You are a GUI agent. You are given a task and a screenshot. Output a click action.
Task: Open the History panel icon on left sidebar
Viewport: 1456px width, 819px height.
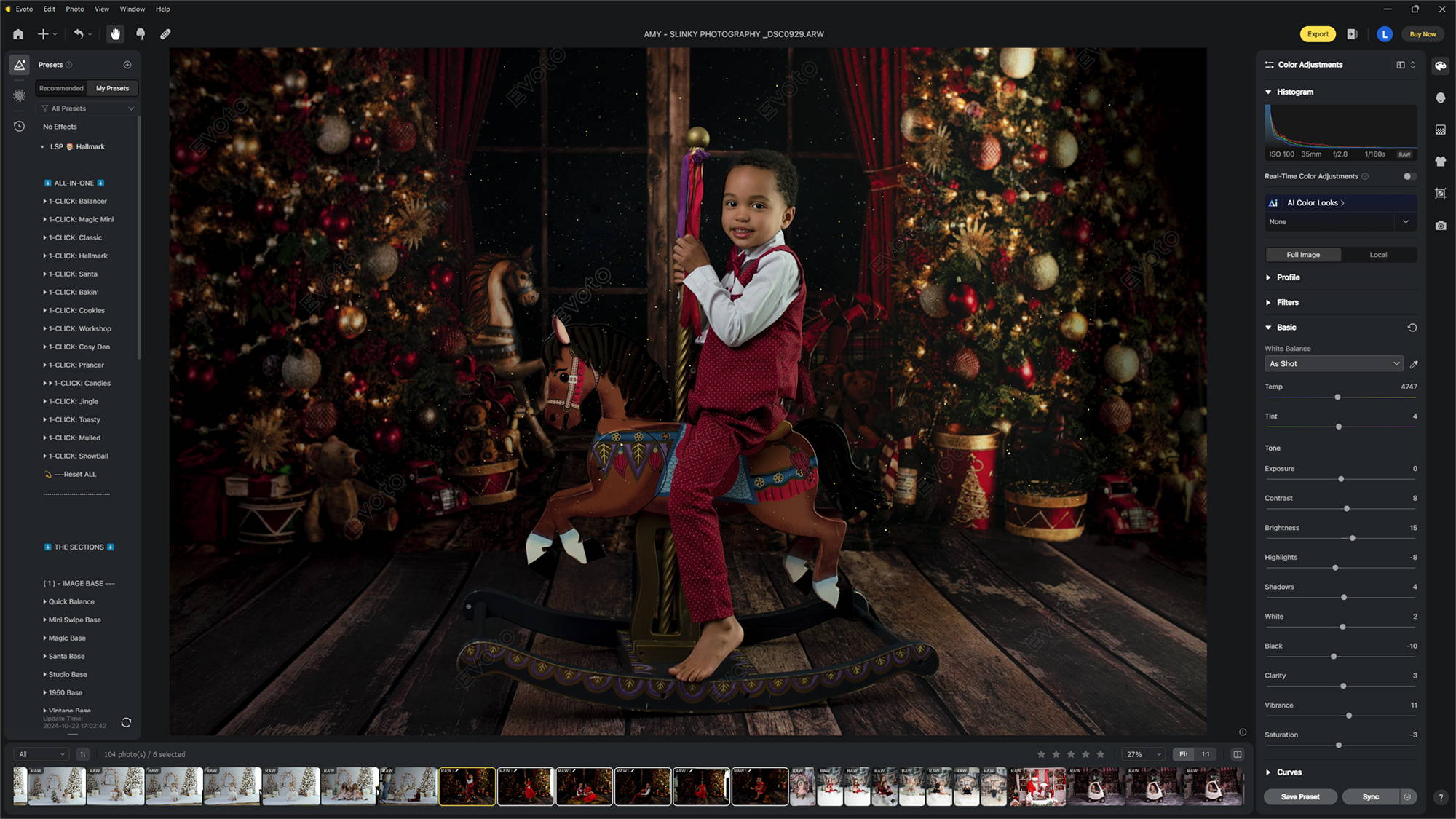point(20,127)
